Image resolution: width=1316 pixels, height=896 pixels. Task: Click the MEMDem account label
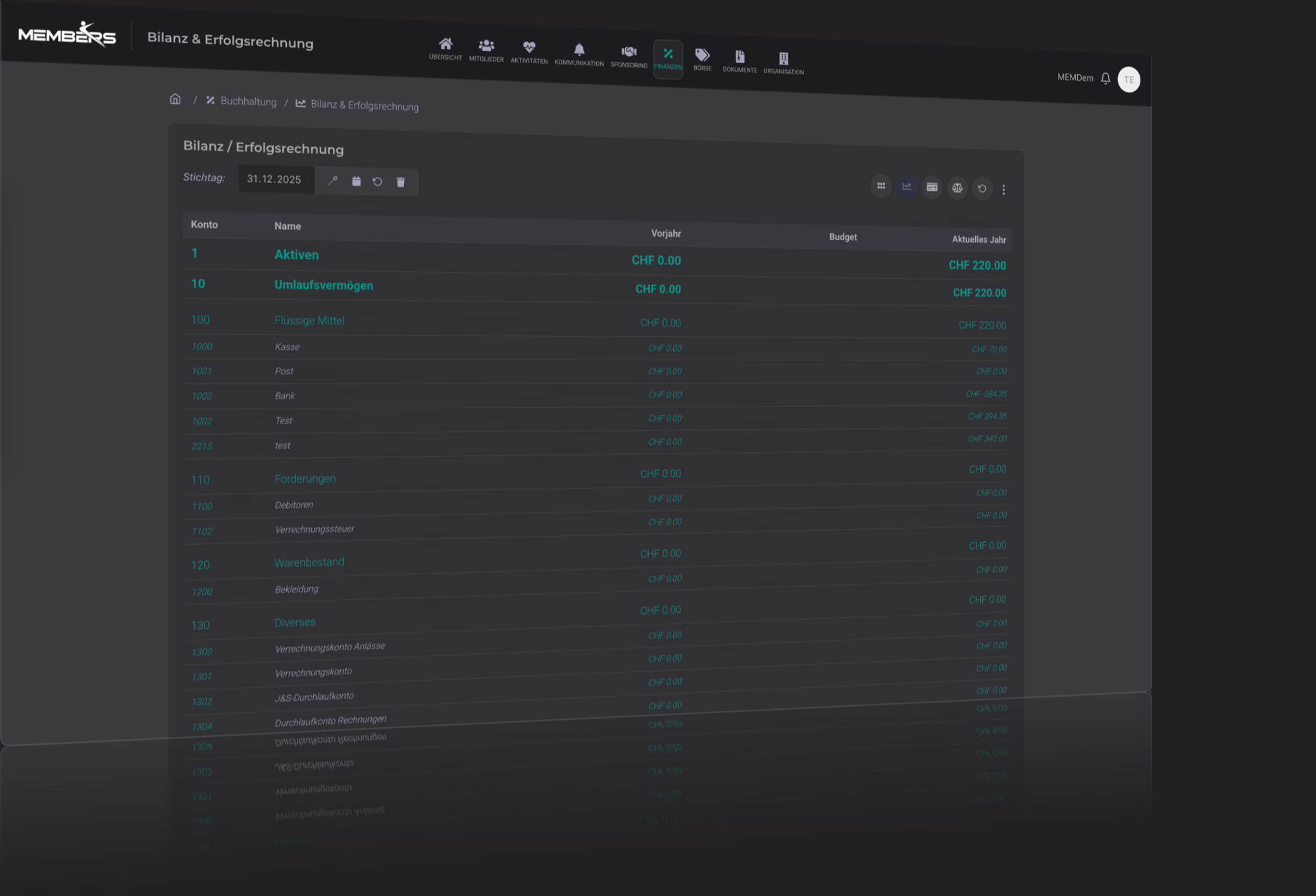point(1075,78)
